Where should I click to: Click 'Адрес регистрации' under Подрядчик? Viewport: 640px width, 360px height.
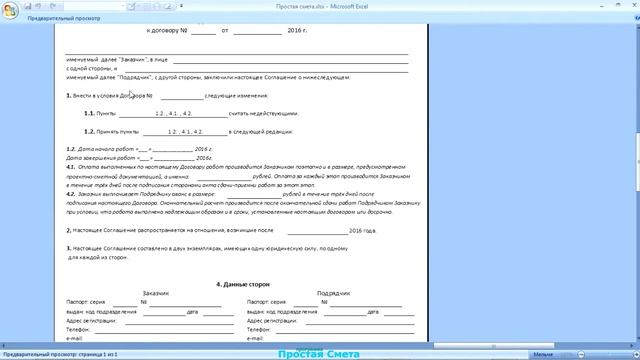(x=272, y=321)
